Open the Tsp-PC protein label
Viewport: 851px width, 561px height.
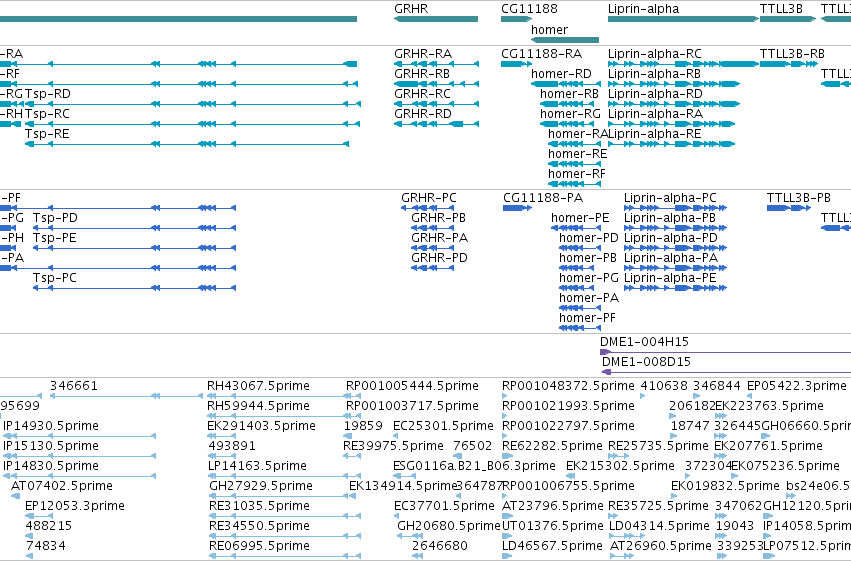[54, 278]
